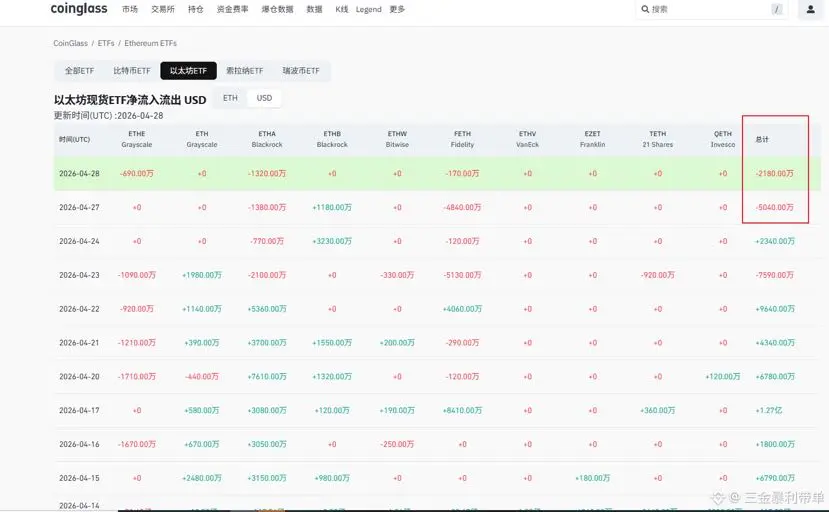The height and width of the screenshot is (512, 829).
Task: Click the 总计 column header
Action: [762, 139]
